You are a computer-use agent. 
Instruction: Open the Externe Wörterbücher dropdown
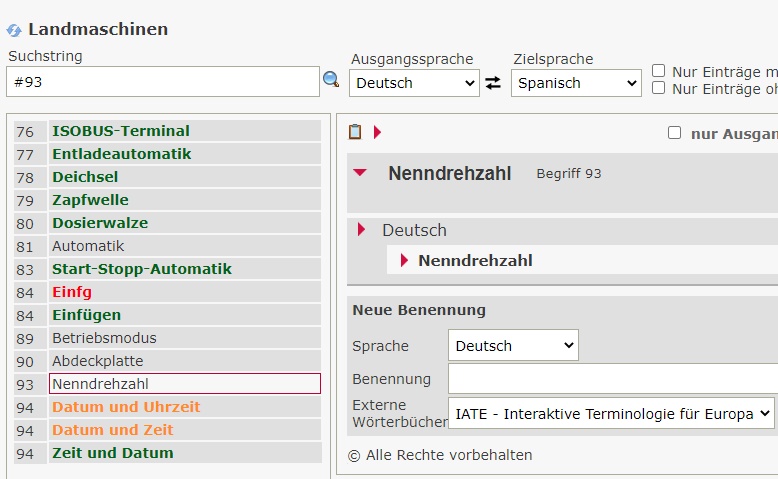tap(611, 413)
